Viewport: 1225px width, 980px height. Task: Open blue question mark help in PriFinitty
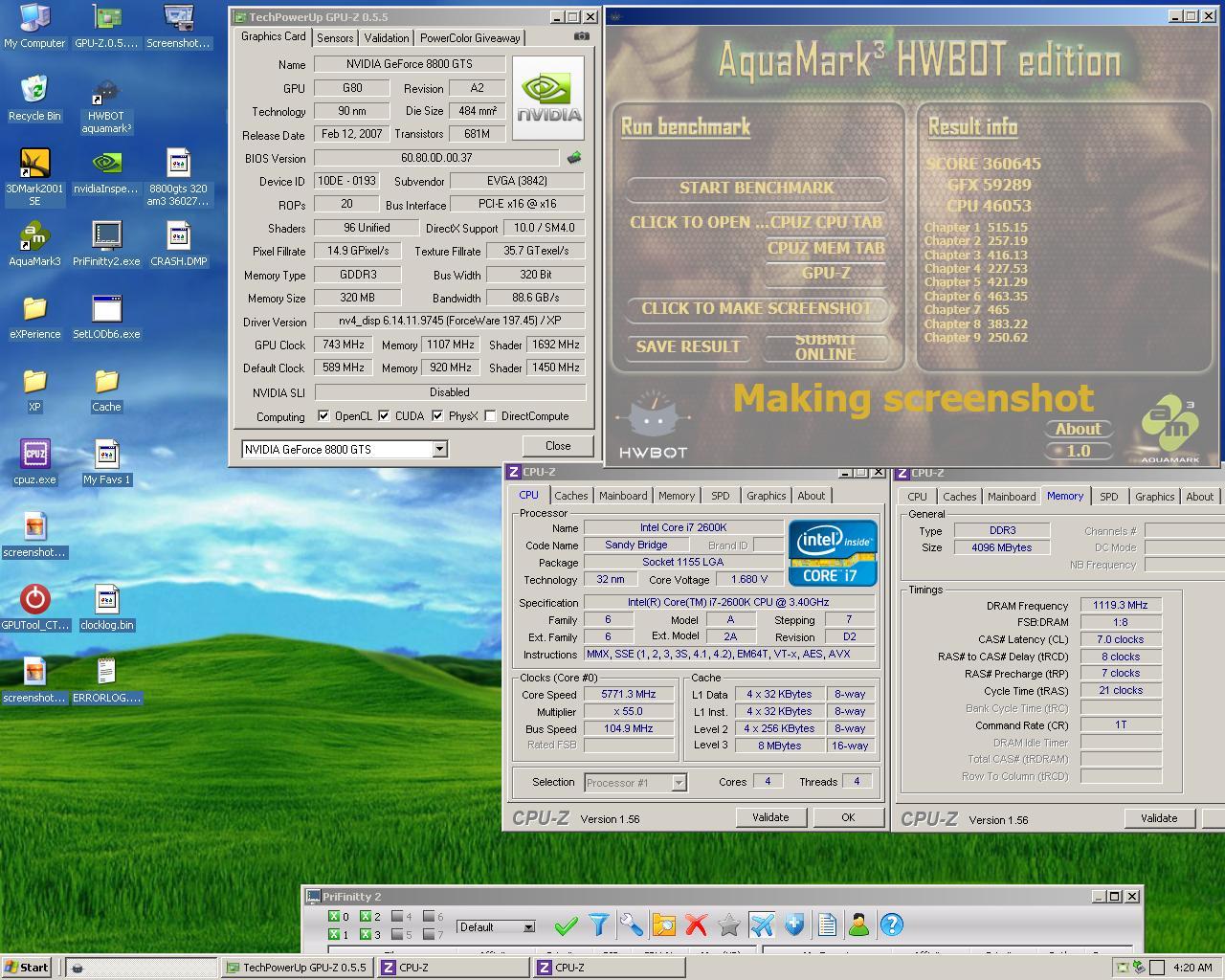[892, 925]
